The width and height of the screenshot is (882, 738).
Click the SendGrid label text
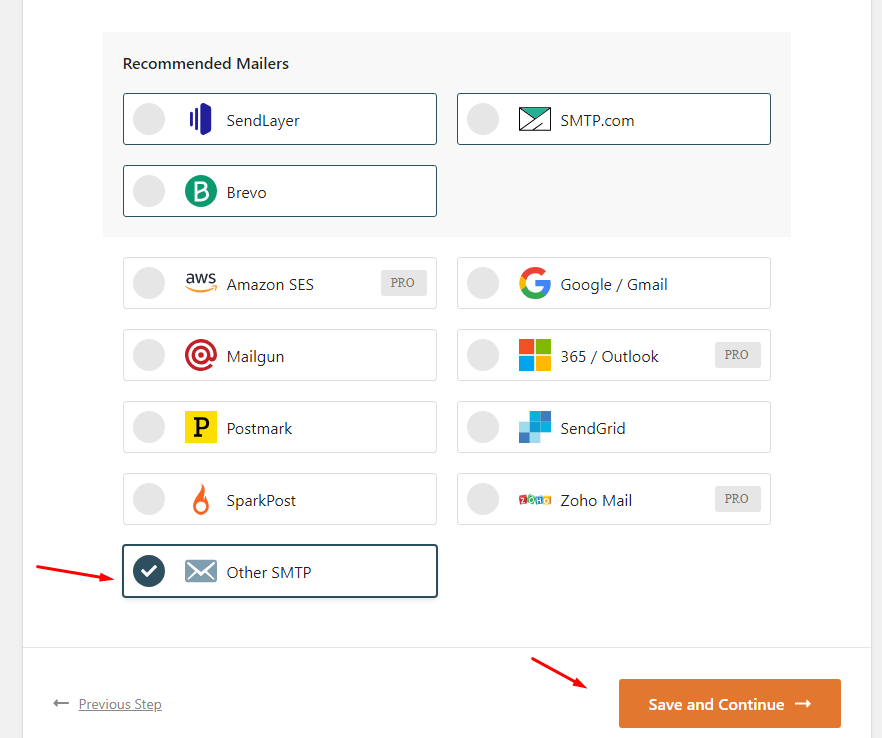click(x=593, y=429)
